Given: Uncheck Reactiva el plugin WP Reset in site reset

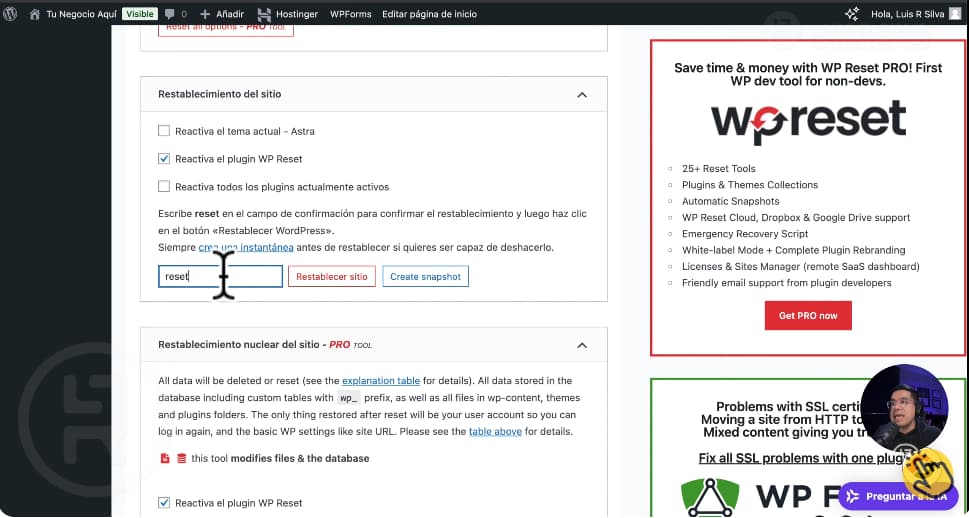Looking at the screenshot, I should pos(164,159).
